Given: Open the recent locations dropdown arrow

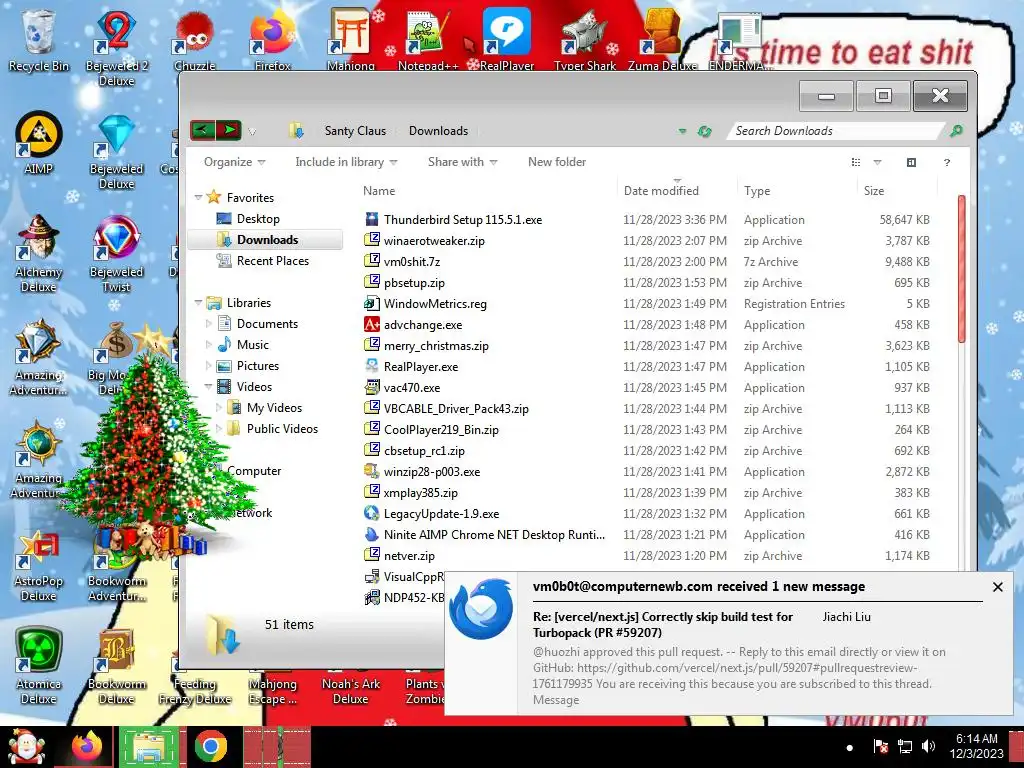Looking at the screenshot, I should click(252, 131).
